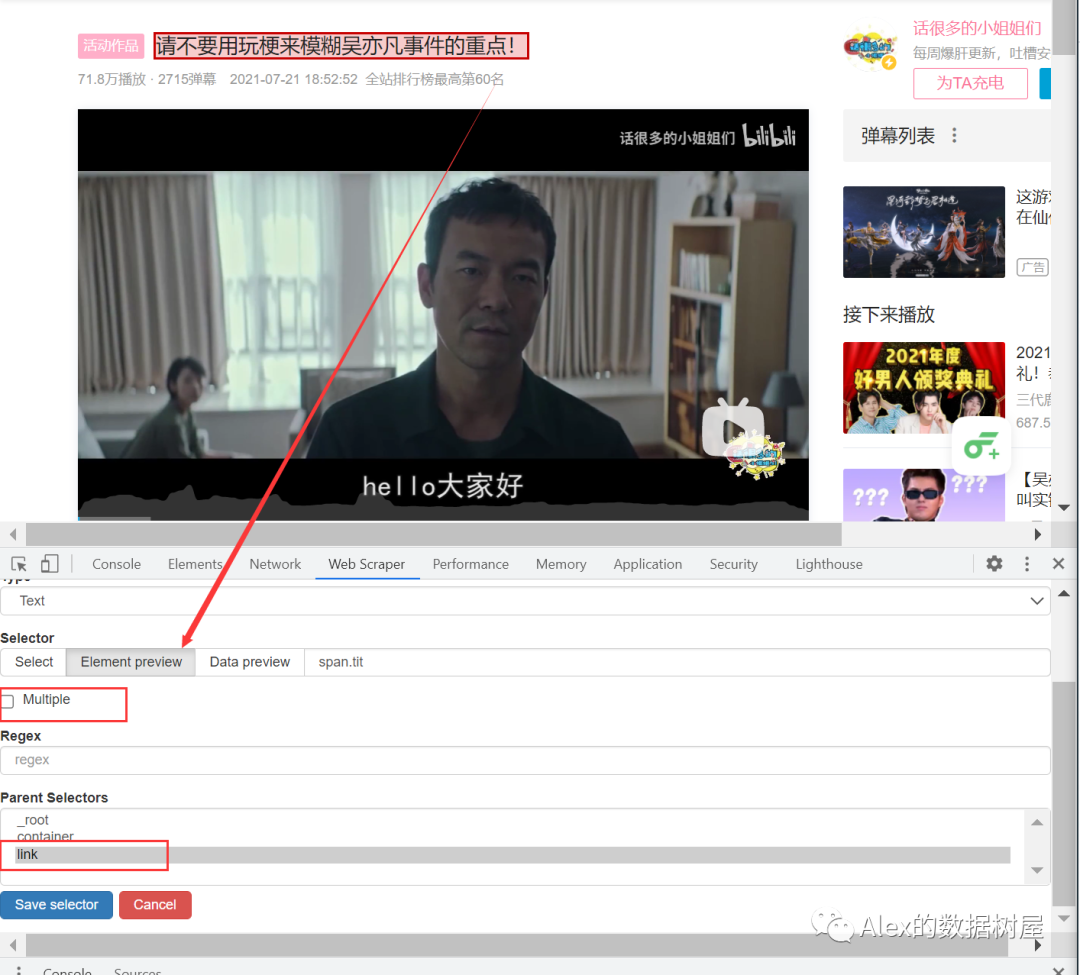Open the bottom drawer options dots
The height and width of the screenshot is (975, 1080).
point(19,970)
